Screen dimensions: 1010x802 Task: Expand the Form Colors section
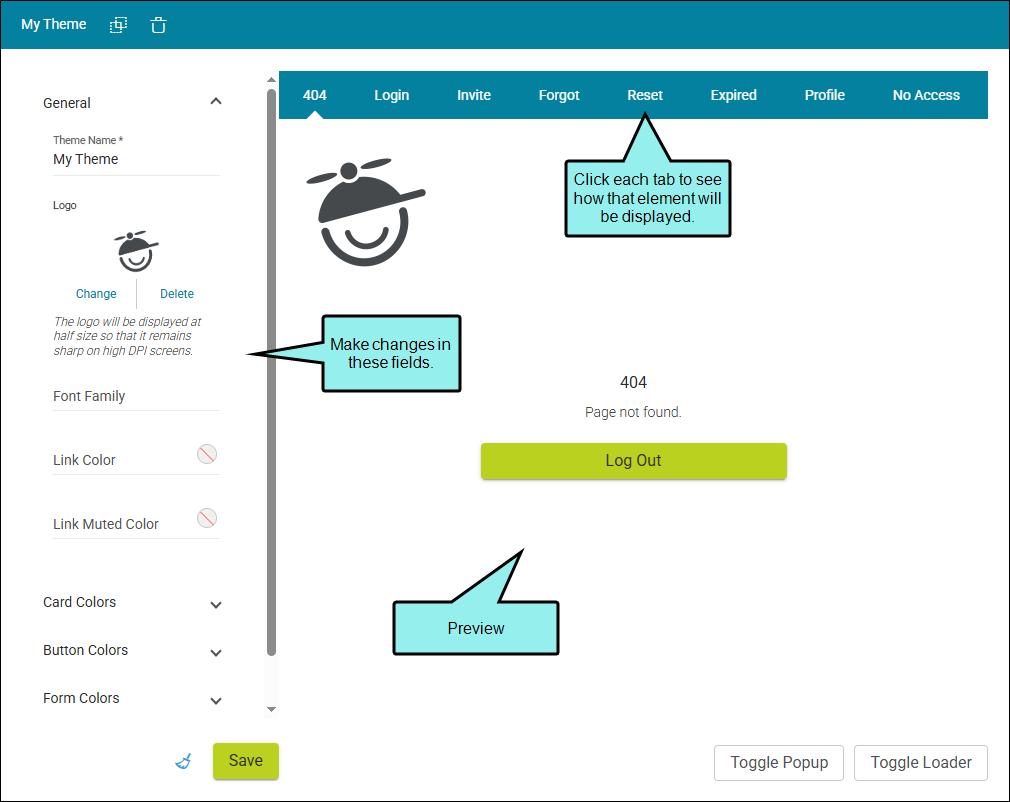(x=216, y=700)
